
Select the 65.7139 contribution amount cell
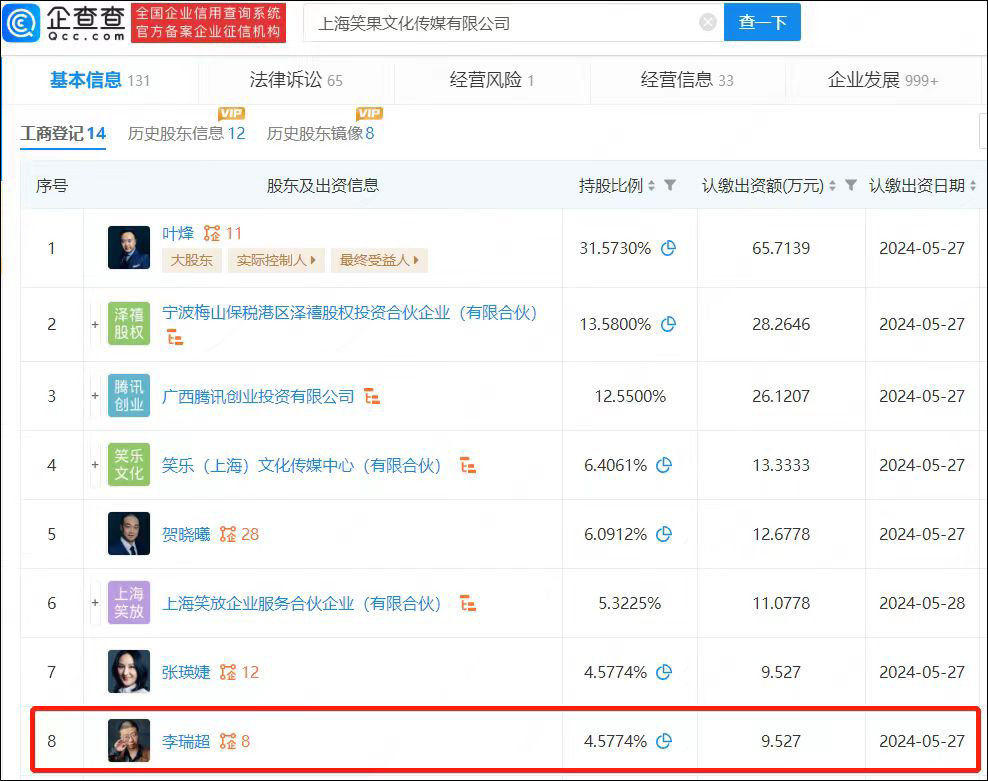pos(781,248)
